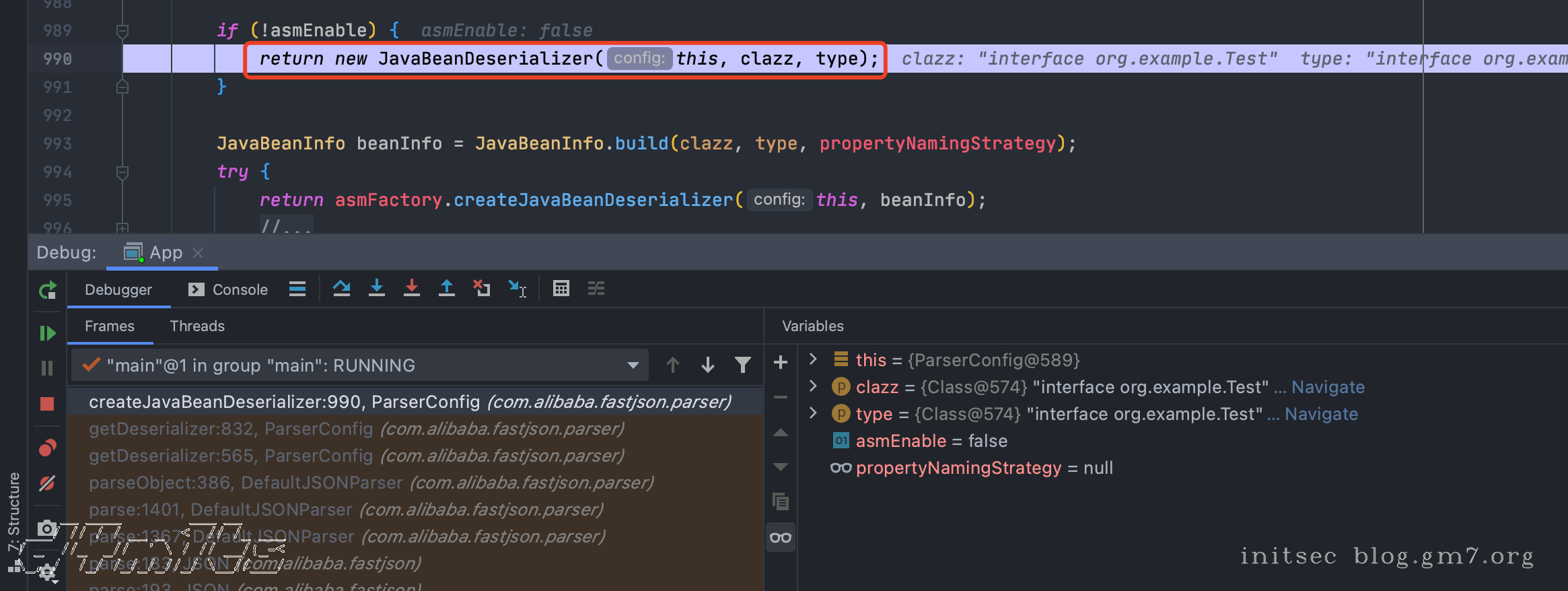Click the Run to Cursor icon
1568x591 pixels.
pyautogui.click(x=517, y=289)
